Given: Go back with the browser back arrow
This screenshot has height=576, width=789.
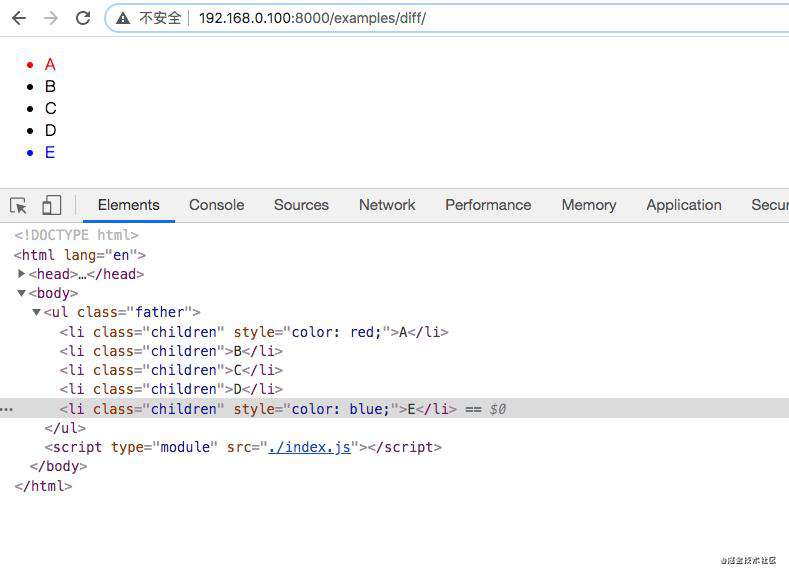Looking at the screenshot, I should pos(19,18).
